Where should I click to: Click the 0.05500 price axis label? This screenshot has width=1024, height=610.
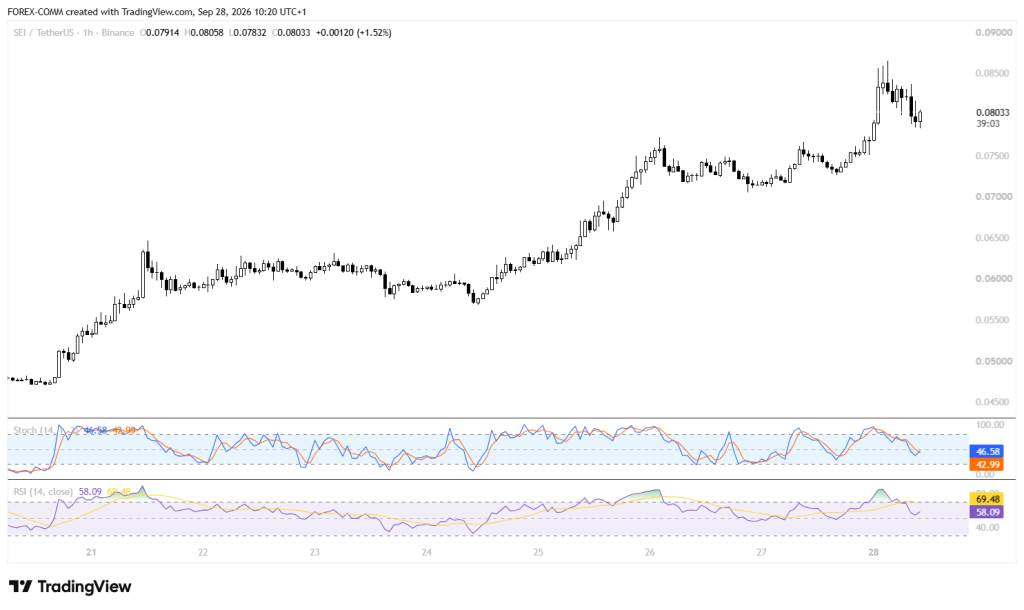click(x=993, y=320)
